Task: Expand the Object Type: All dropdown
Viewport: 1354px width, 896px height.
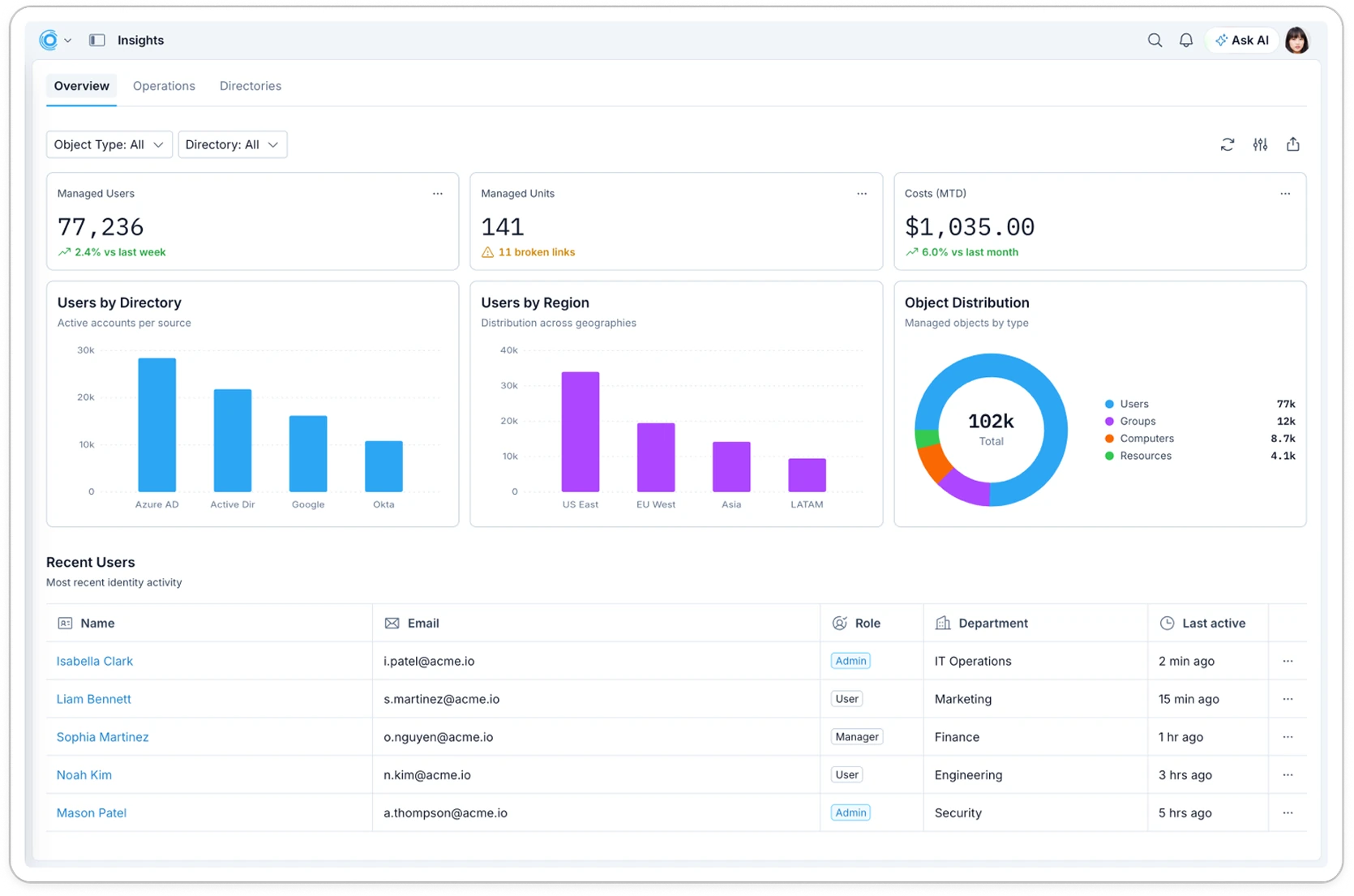Action: click(109, 144)
